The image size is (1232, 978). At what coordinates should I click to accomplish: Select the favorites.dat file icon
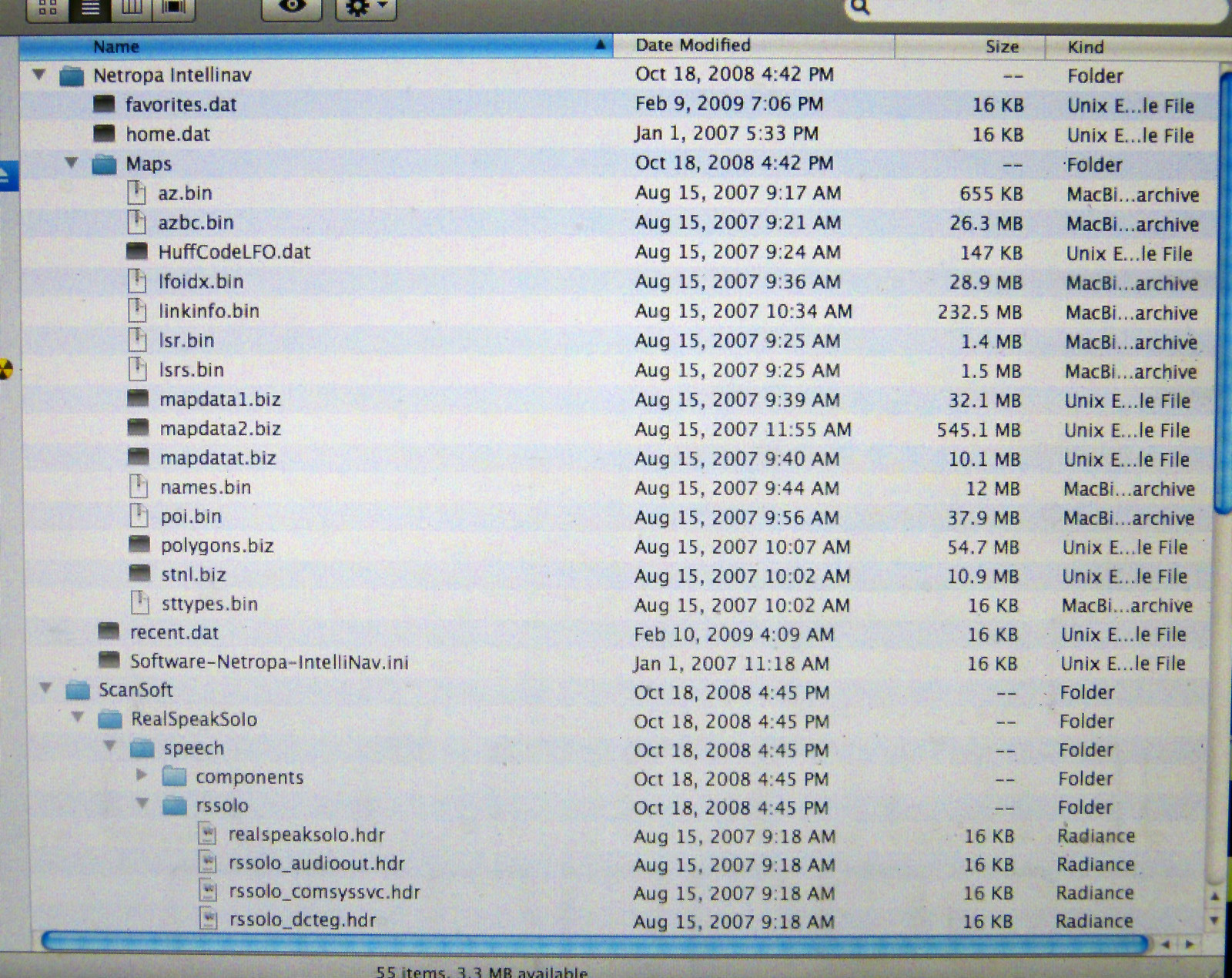pos(104,104)
